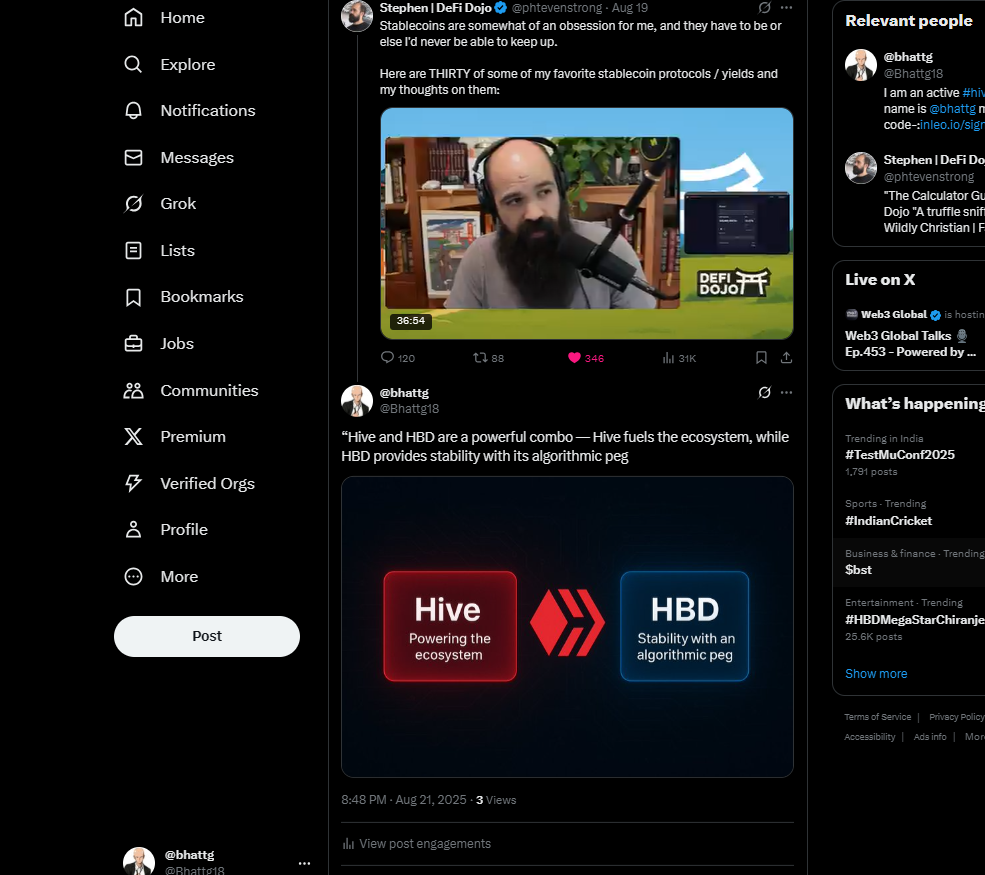
Task: Open Messages envelope icon
Action: (133, 157)
